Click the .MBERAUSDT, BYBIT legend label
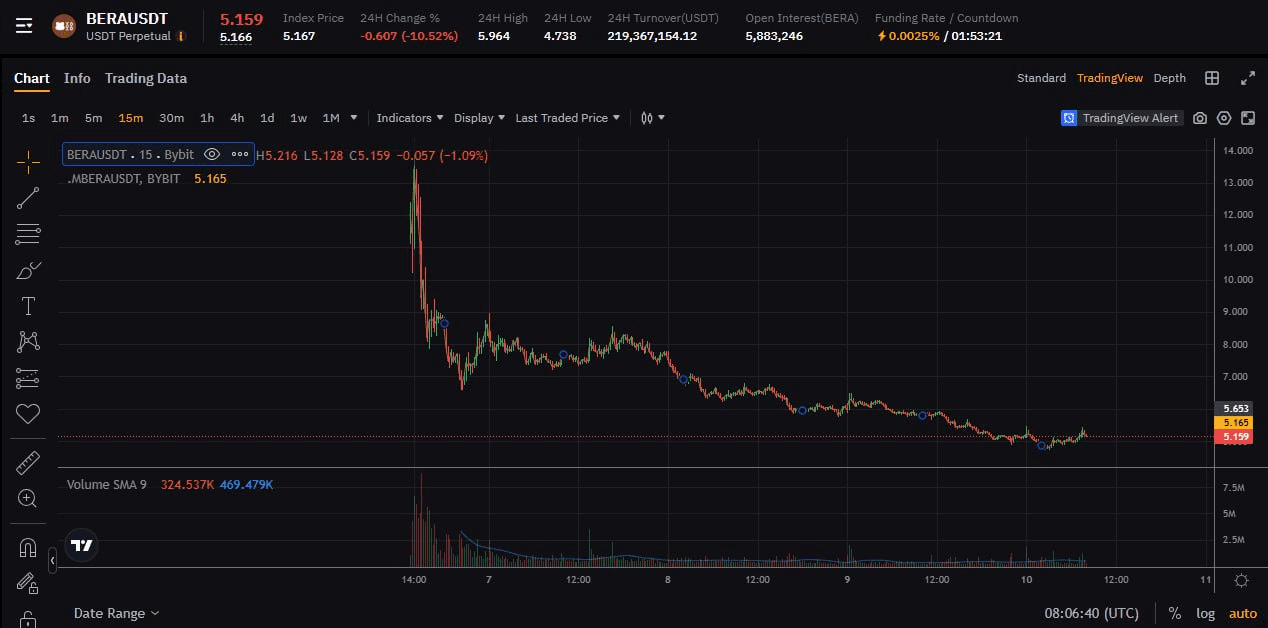Viewport: 1268px width, 628px height. 123,178
